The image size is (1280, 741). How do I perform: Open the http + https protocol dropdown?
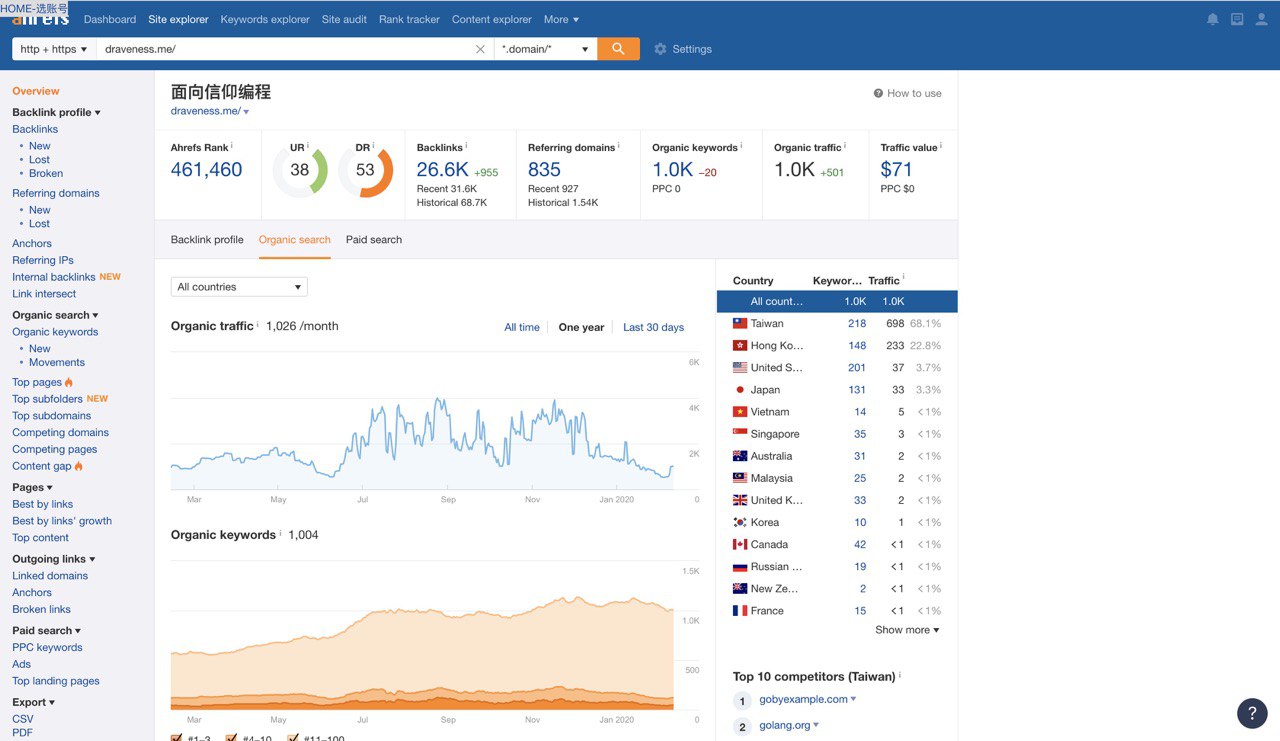pos(54,49)
